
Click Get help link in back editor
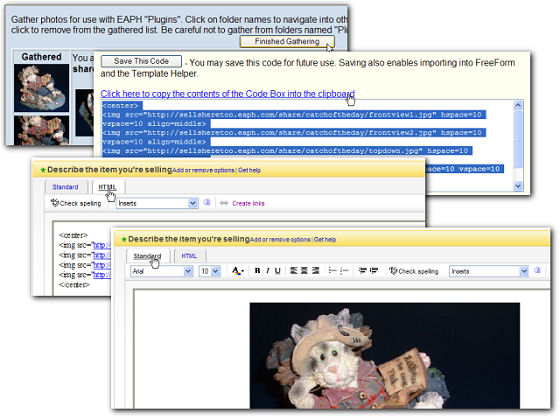249,170
